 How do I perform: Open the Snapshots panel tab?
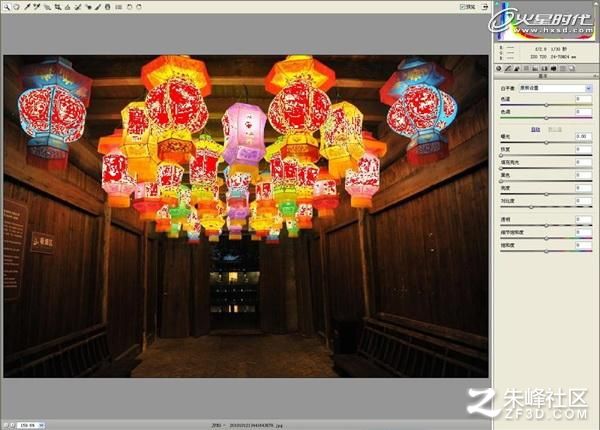tap(571, 68)
